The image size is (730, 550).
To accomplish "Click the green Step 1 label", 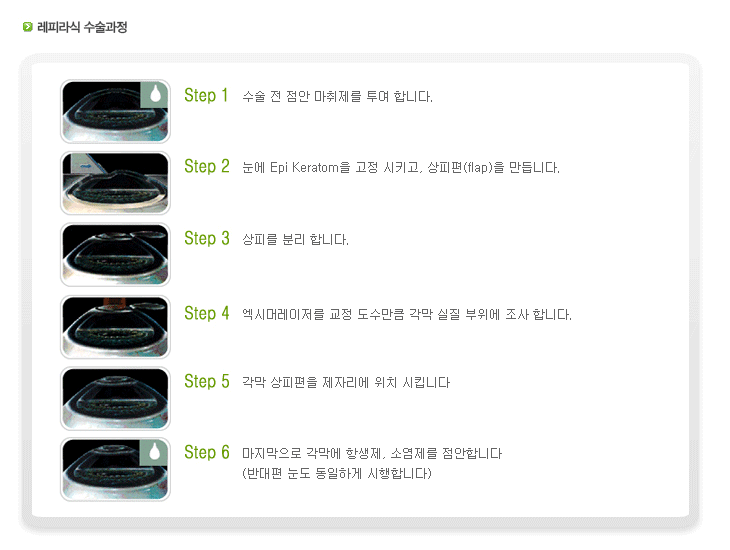I will [206, 95].
